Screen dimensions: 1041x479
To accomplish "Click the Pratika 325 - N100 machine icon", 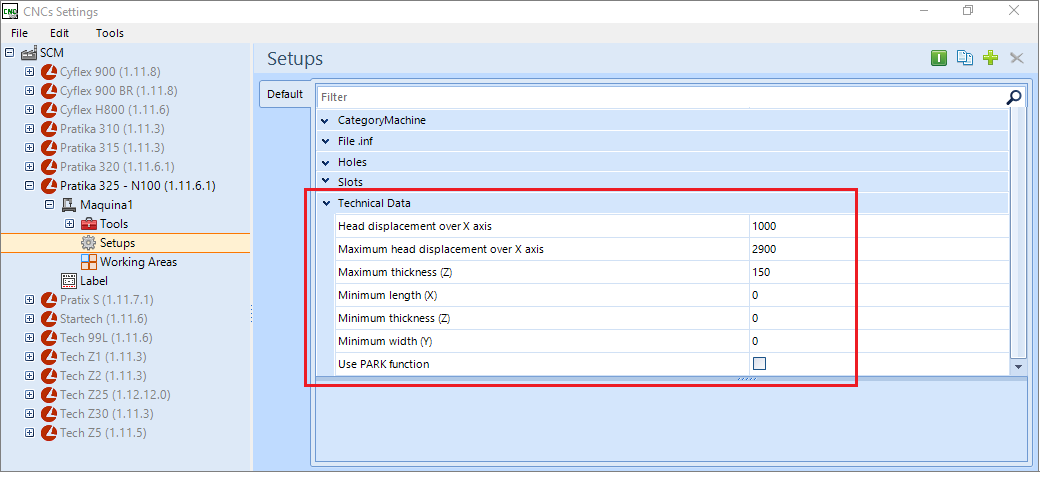I will tap(49, 186).
